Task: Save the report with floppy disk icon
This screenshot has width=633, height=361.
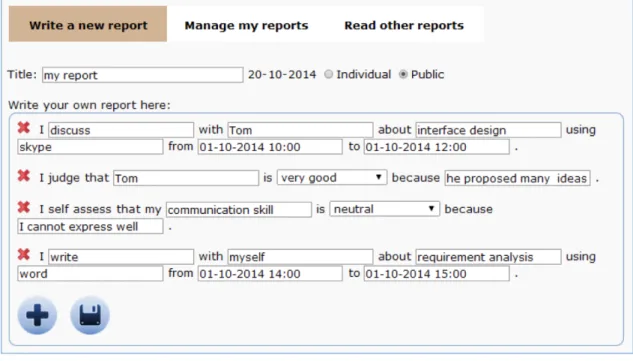Action: 90,315
